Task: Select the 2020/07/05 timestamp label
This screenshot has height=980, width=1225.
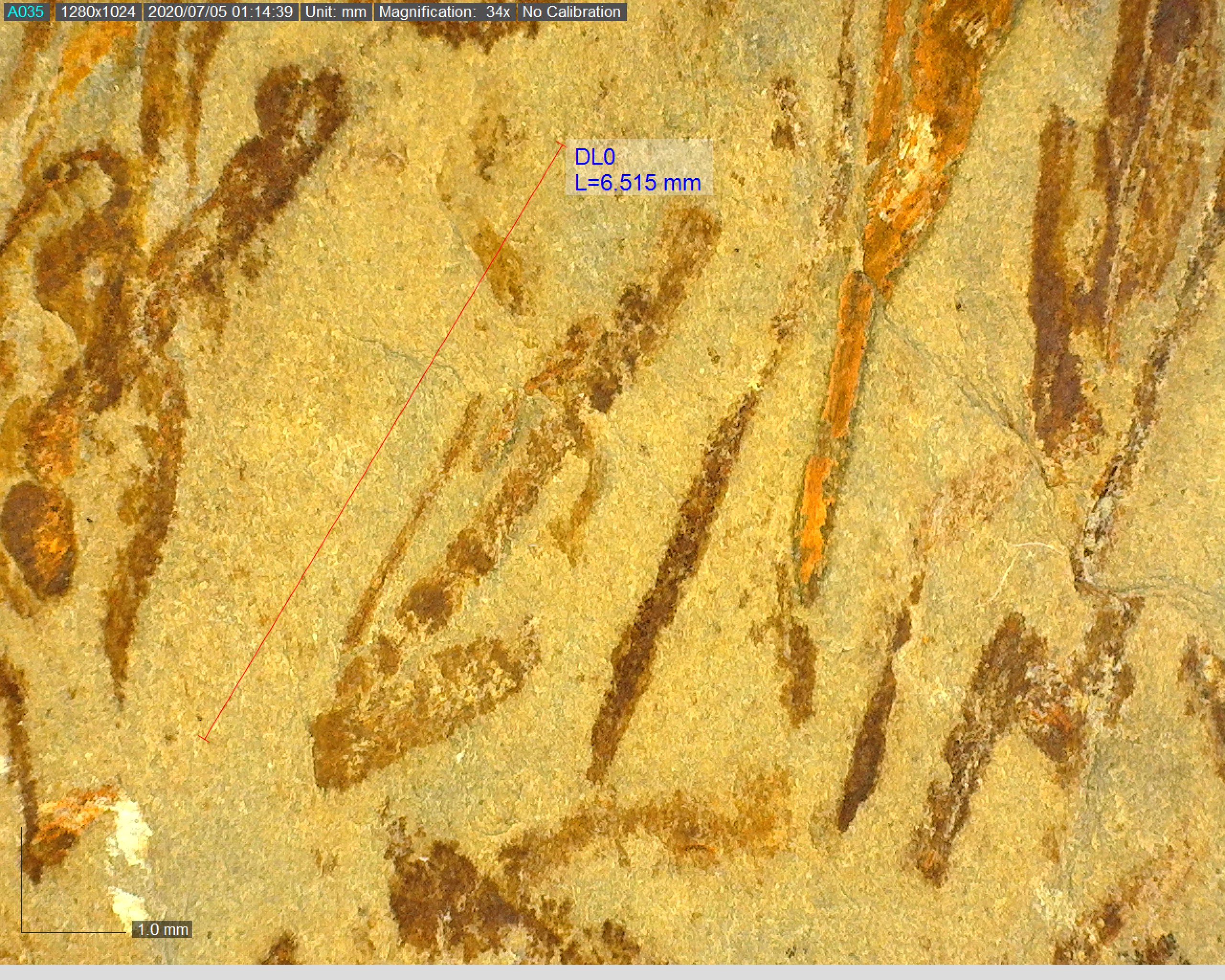Action: (x=220, y=11)
